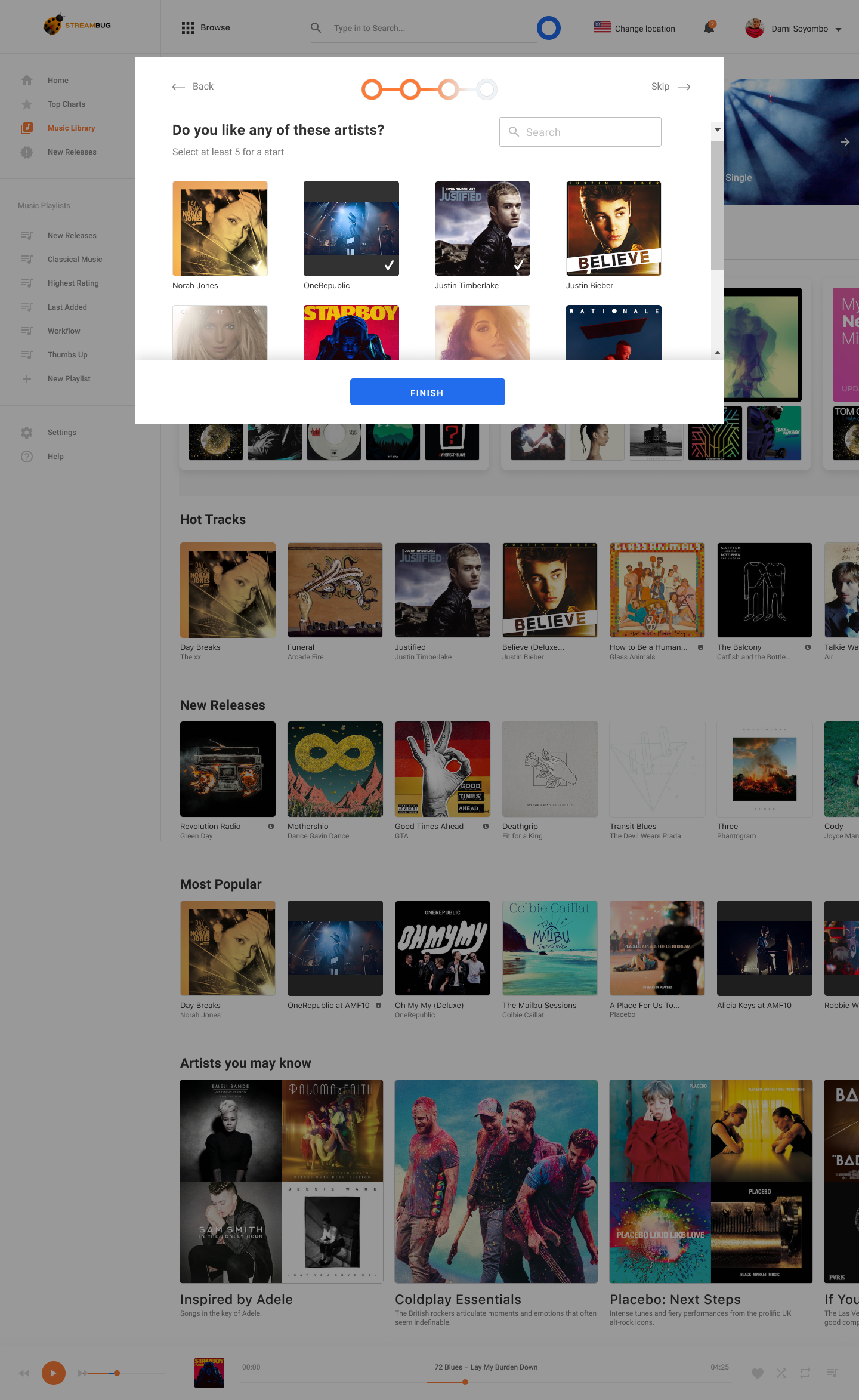This screenshot has height=1400, width=859.
Task: Deselect the Justin Timberlake artist tile
Action: pos(483,229)
